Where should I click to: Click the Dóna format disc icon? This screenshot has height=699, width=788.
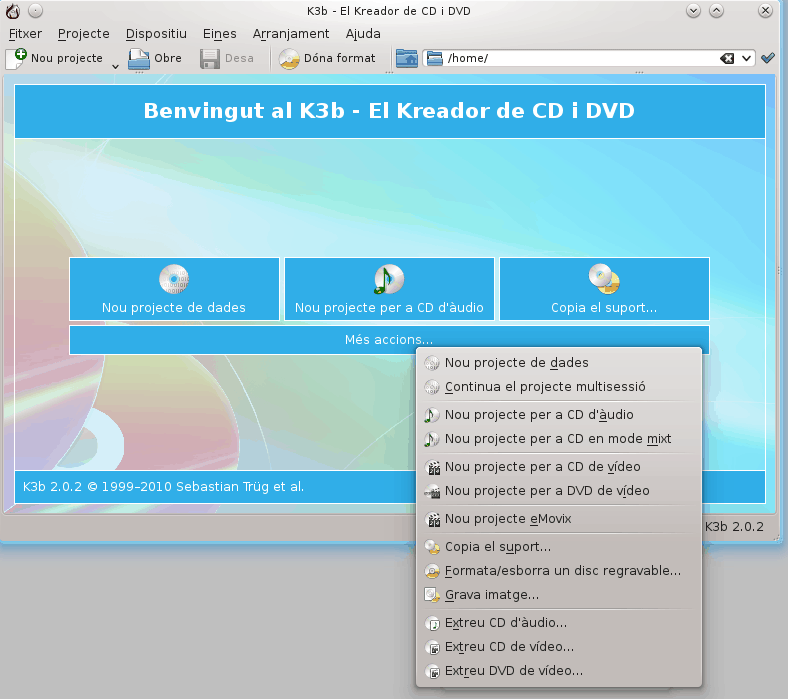click(x=289, y=58)
